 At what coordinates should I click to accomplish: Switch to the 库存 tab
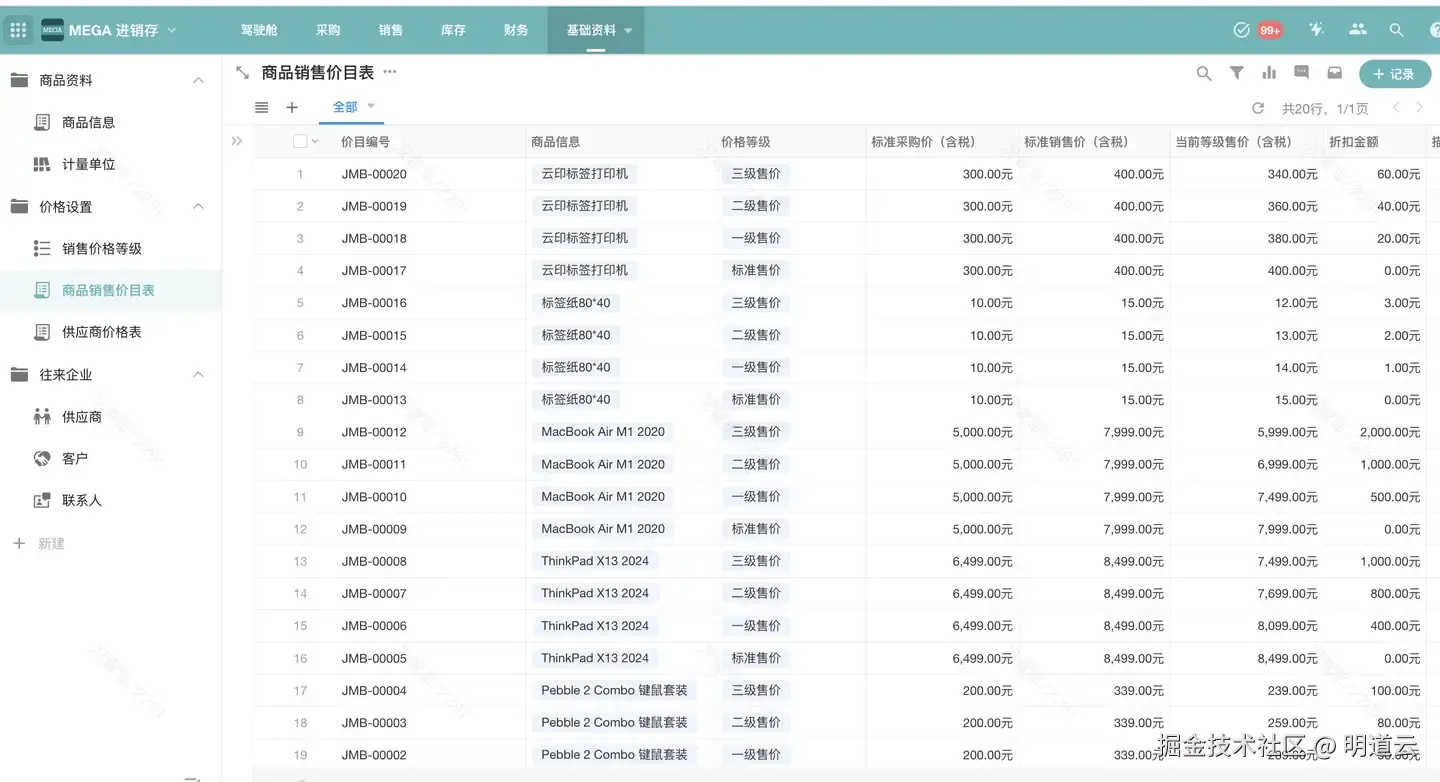pos(453,30)
